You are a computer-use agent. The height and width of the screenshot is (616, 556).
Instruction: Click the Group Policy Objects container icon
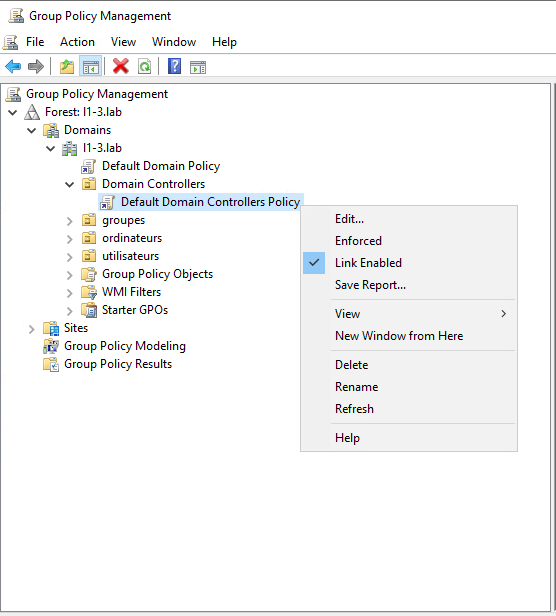[89, 274]
